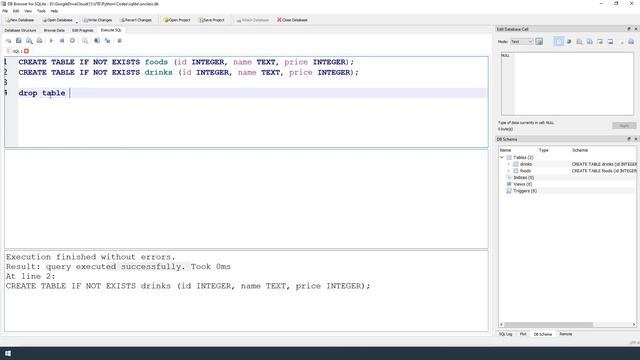Image resolution: width=640 pixels, height=360 pixels.
Task: Select Views (0) in DB Schema tree
Action: (x=523, y=184)
